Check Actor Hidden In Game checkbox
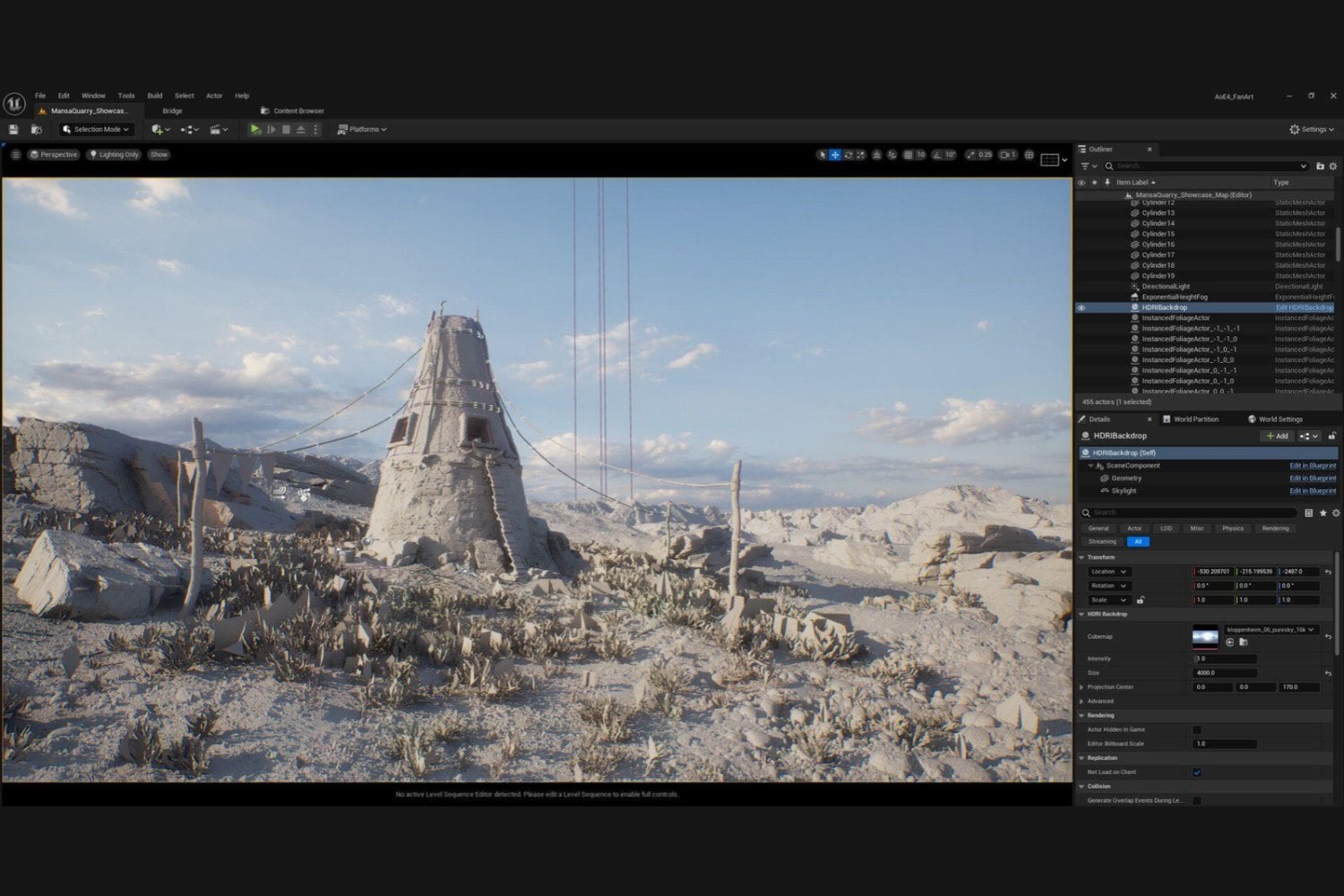Image resolution: width=1344 pixels, height=896 pixels. [x=1197, y=730]
